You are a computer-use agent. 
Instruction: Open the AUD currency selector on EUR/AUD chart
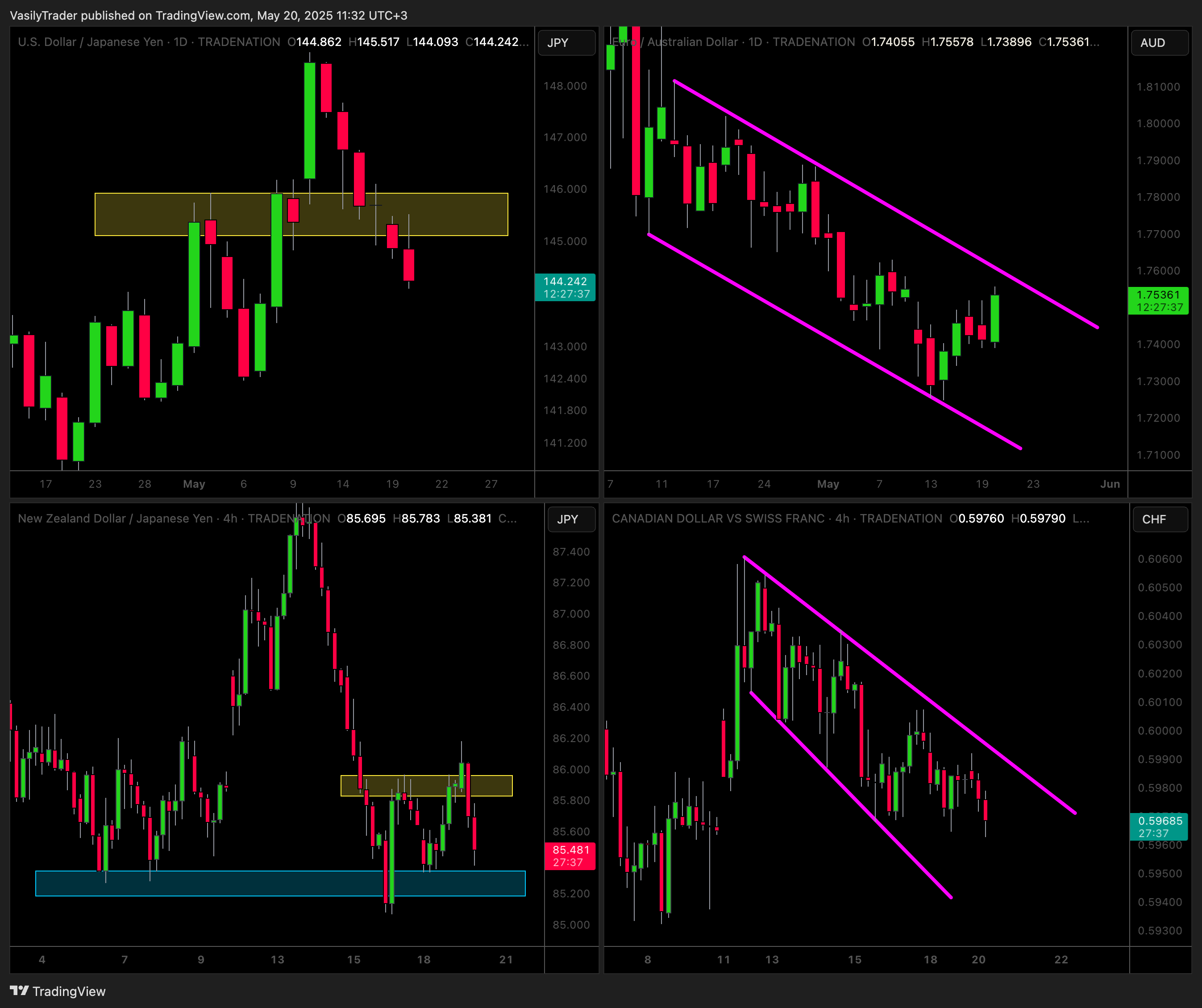(x=1160, y=43)
